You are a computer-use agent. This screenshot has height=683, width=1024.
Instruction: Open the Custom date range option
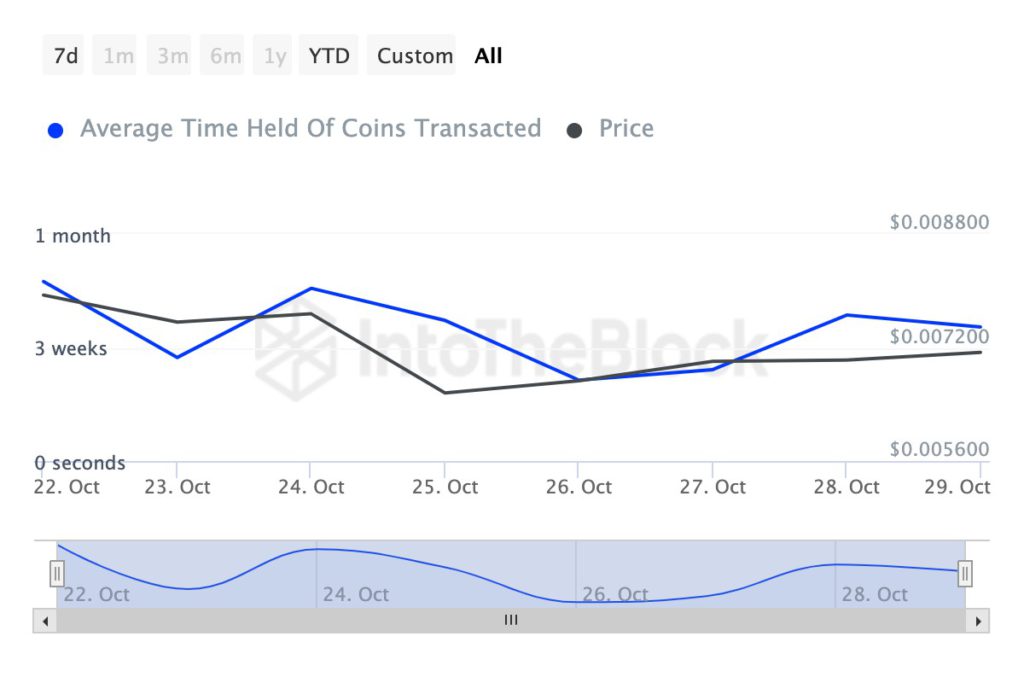pyautogui.click(x=414, y=56)
